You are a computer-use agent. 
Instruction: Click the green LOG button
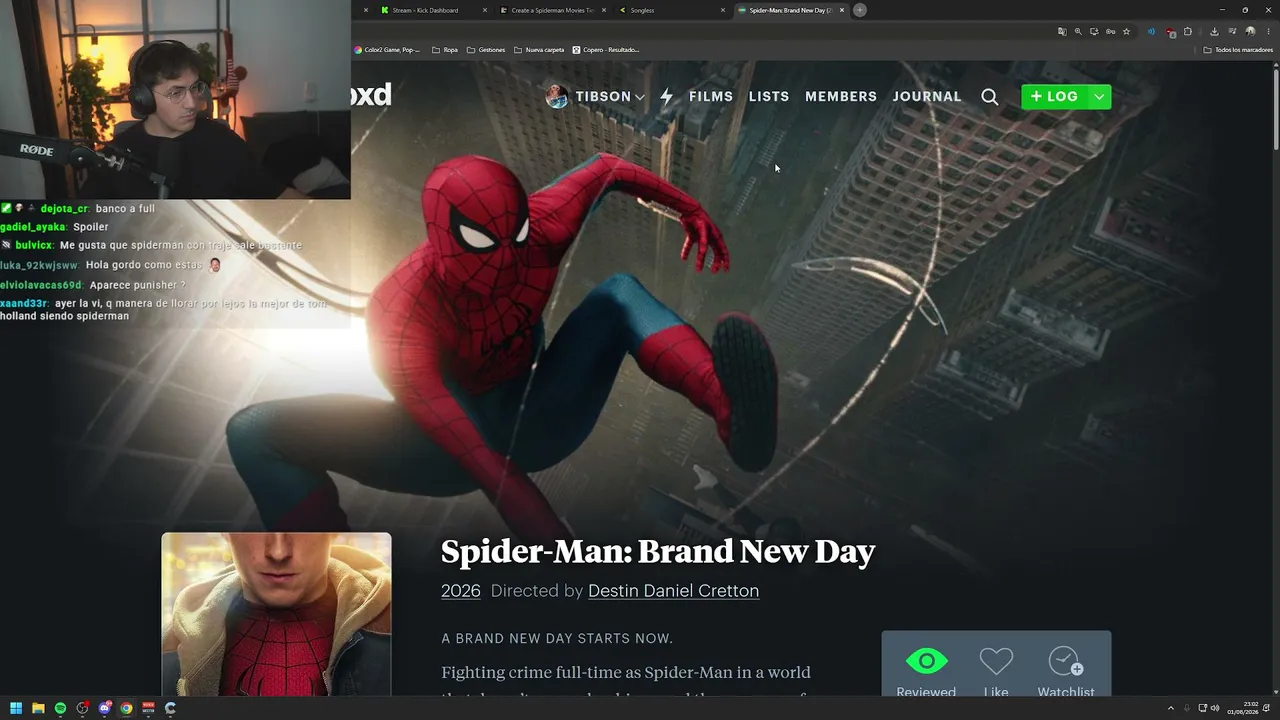pos(1054,97)
